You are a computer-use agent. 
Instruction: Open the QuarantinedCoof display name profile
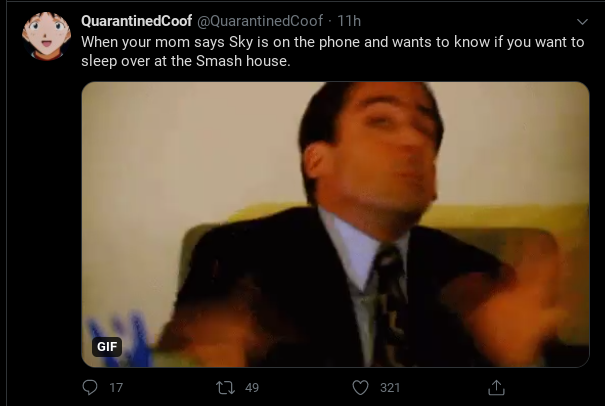(137, 21)
